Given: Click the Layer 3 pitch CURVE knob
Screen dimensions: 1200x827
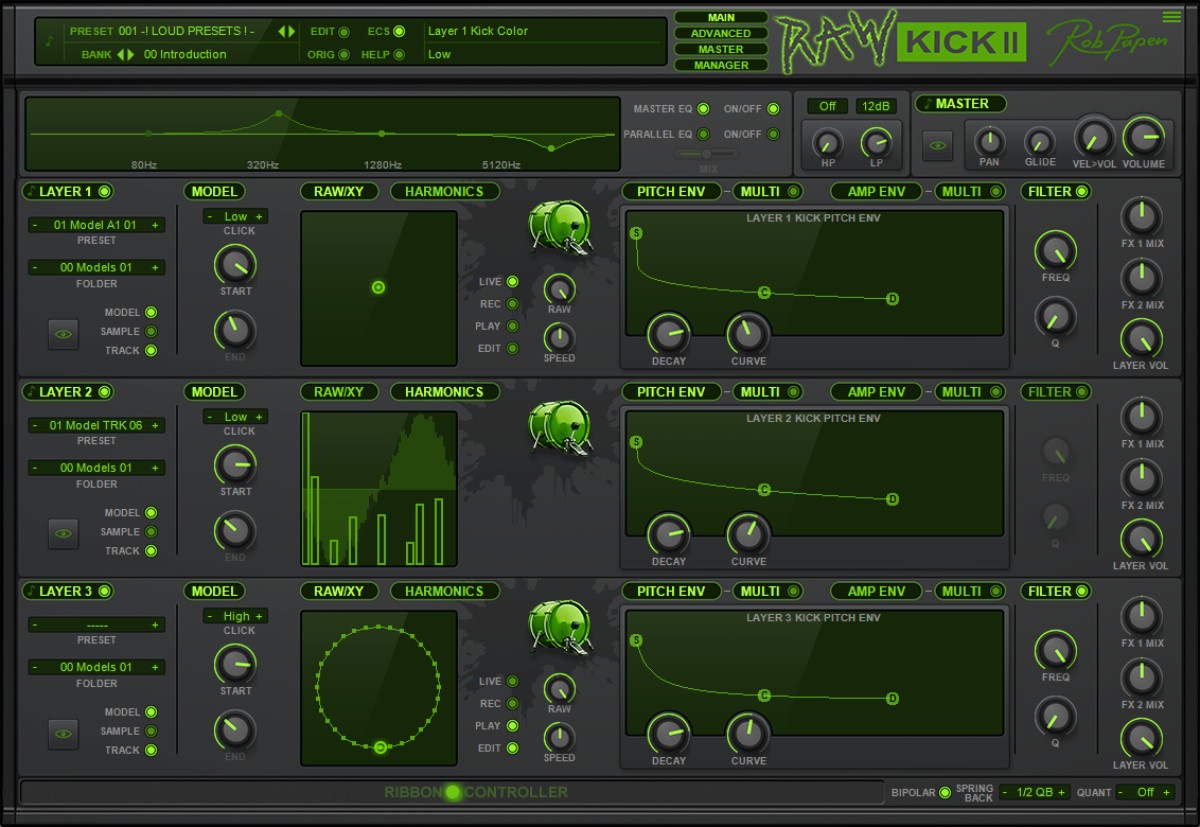Looking at the screenshot, I should [x=748, y=735].
